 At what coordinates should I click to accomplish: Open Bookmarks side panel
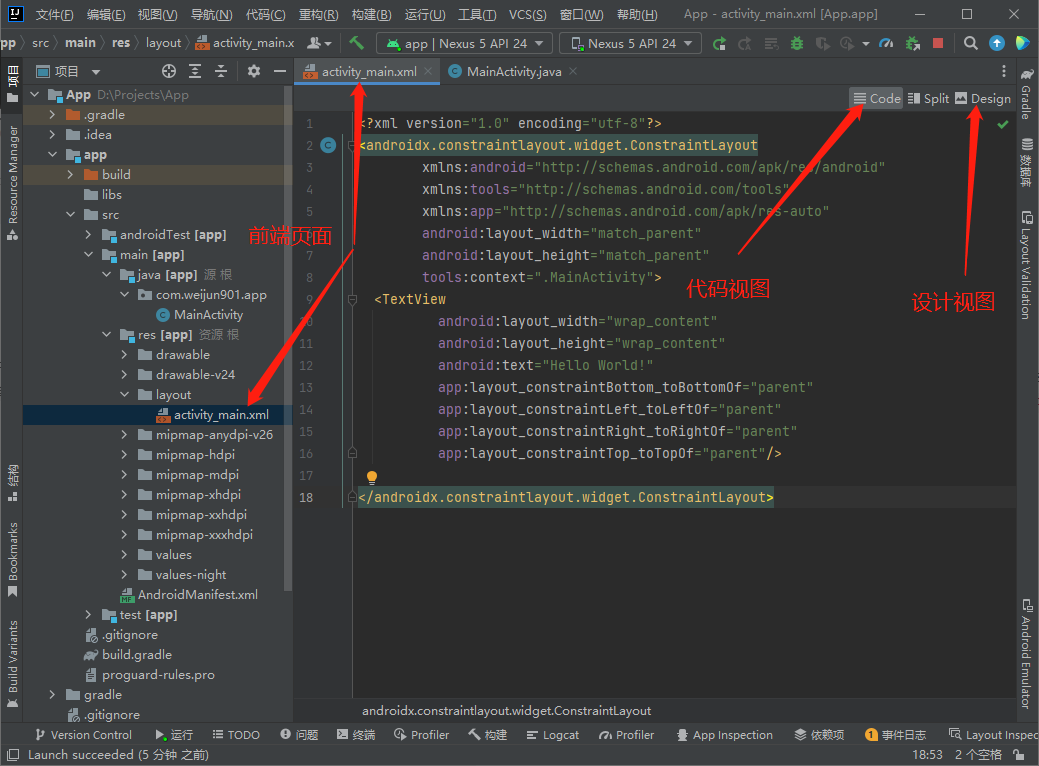pyautogui.click(x=13, y=560)
